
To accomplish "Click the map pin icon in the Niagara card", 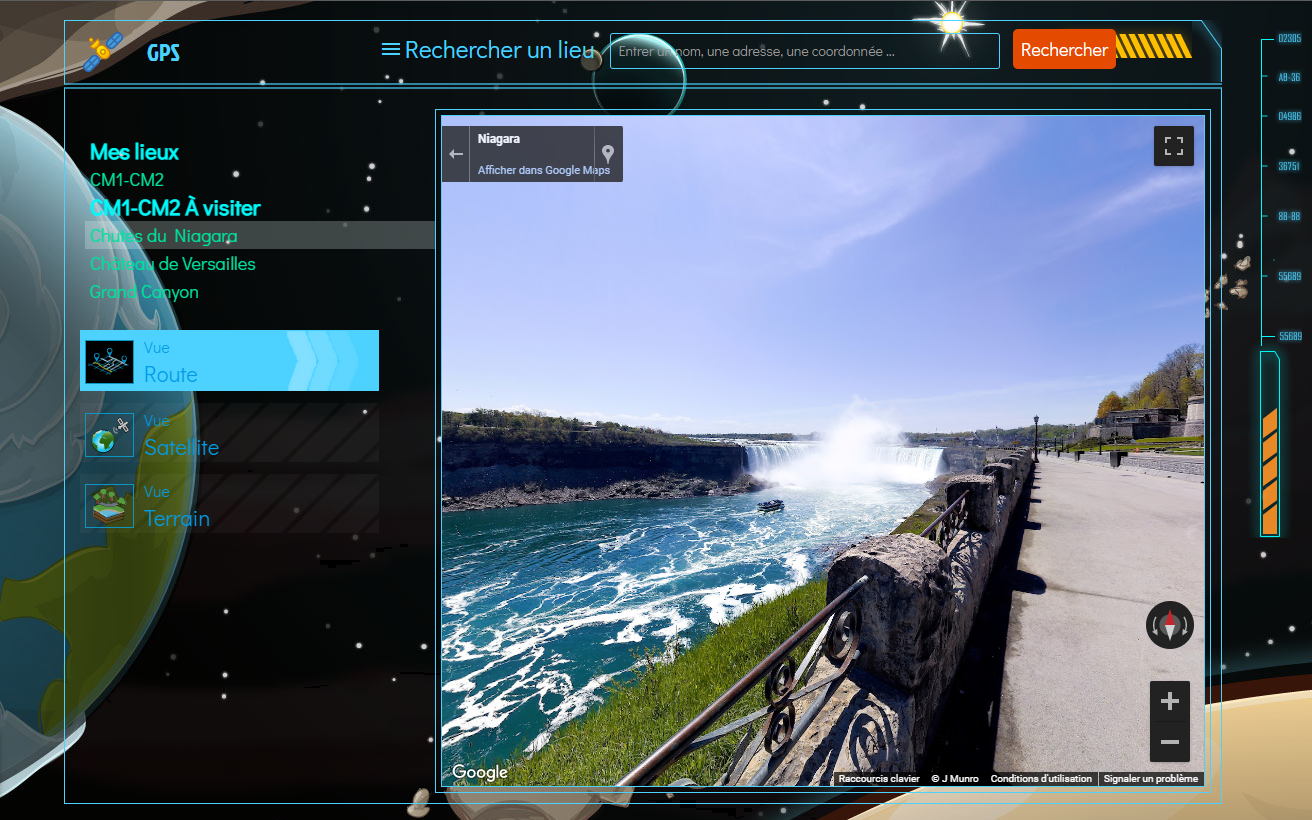I will (607, 154).
